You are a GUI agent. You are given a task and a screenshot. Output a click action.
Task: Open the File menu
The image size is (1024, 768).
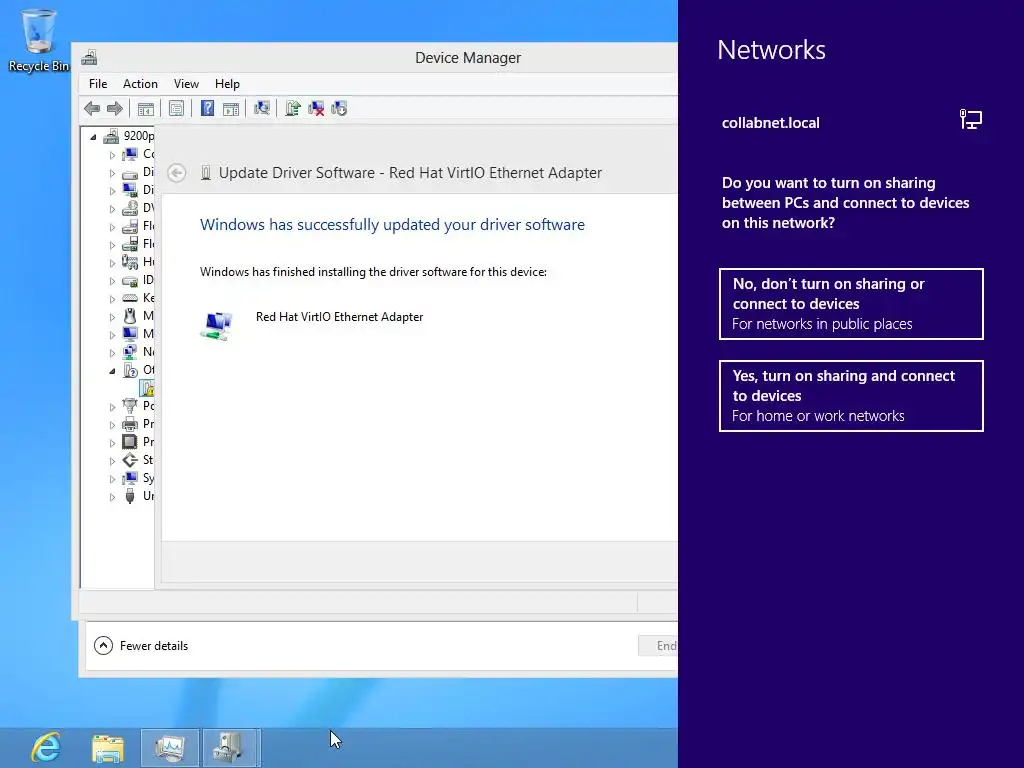[98, 84]
